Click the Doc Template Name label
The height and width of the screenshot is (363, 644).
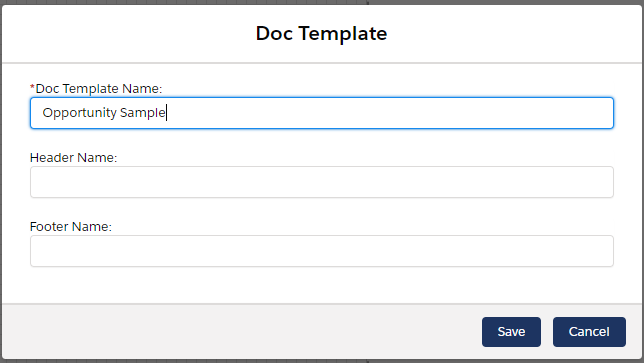(99, 89)
